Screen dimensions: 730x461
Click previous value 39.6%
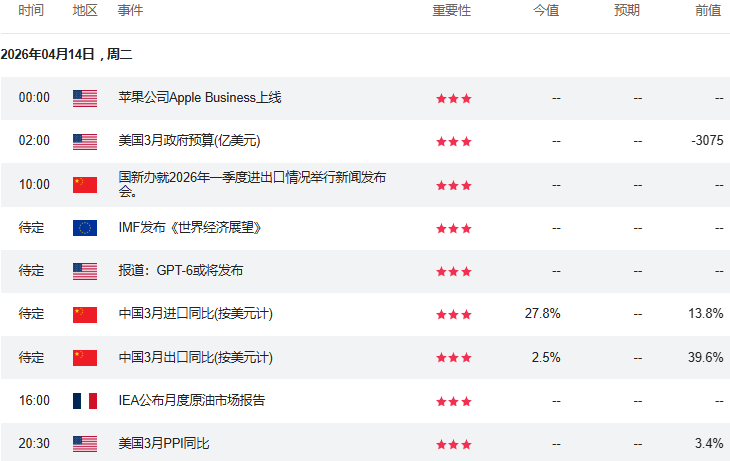pyautogui.click(x=706, y=357)
